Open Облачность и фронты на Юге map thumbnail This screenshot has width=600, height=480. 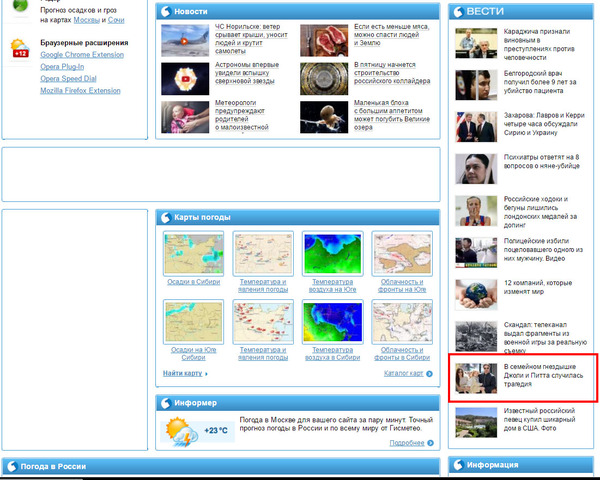(402, 253)
